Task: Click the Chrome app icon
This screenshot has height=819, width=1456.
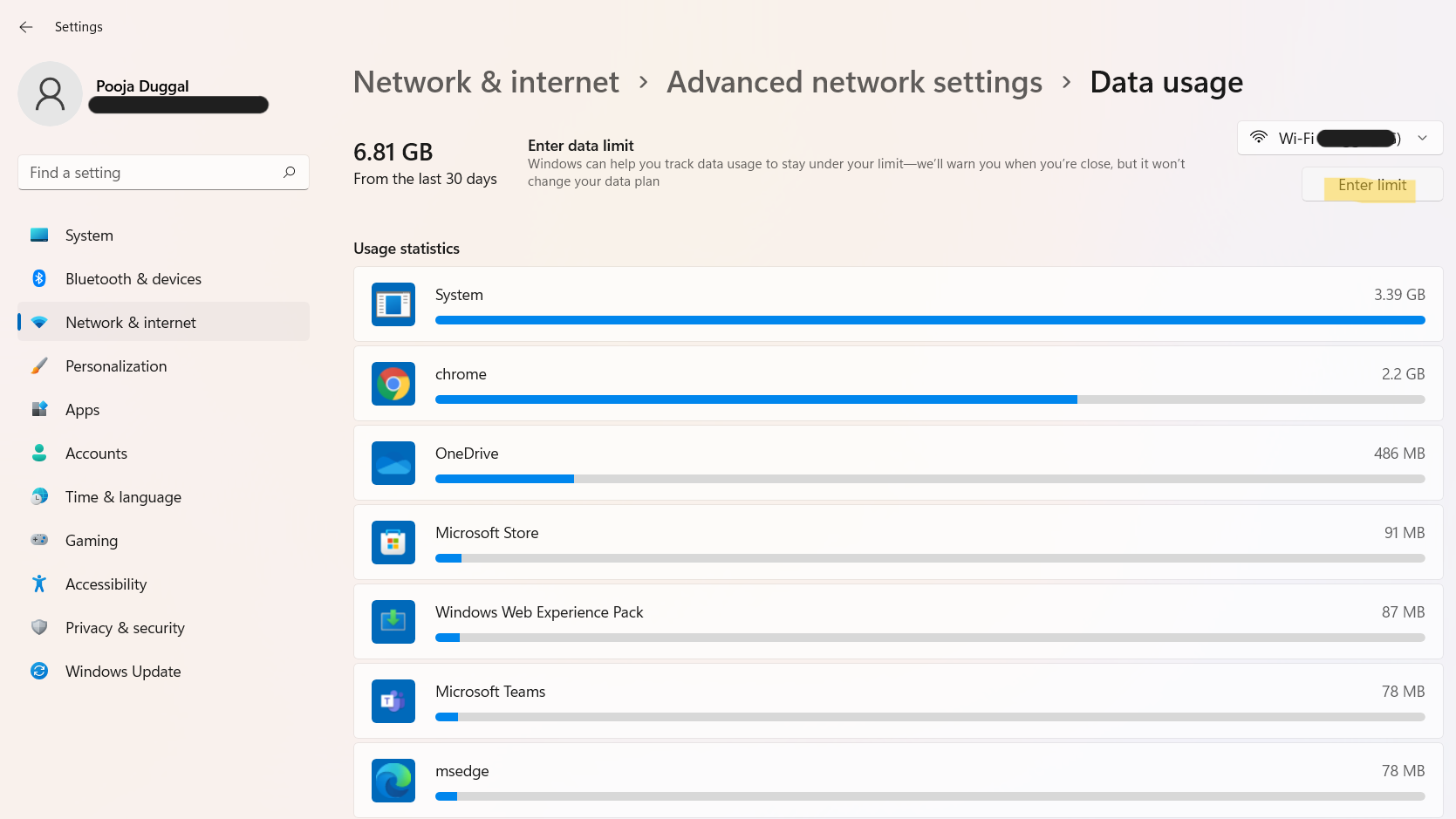Action: [x=393, y=384]
